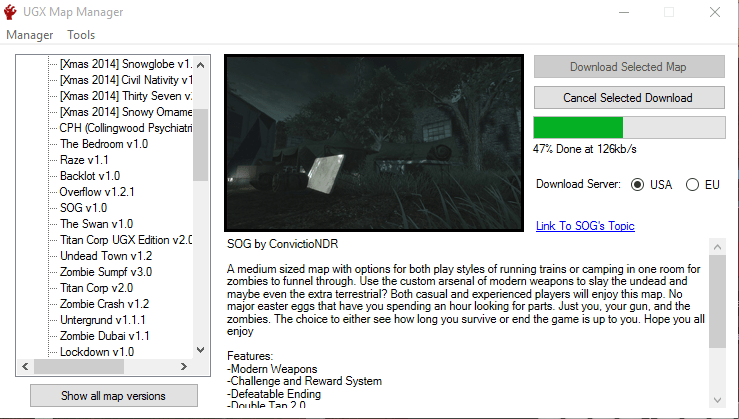Click map list vertical scrollbar thumb
Screen dimensions: 739x419
200,145
